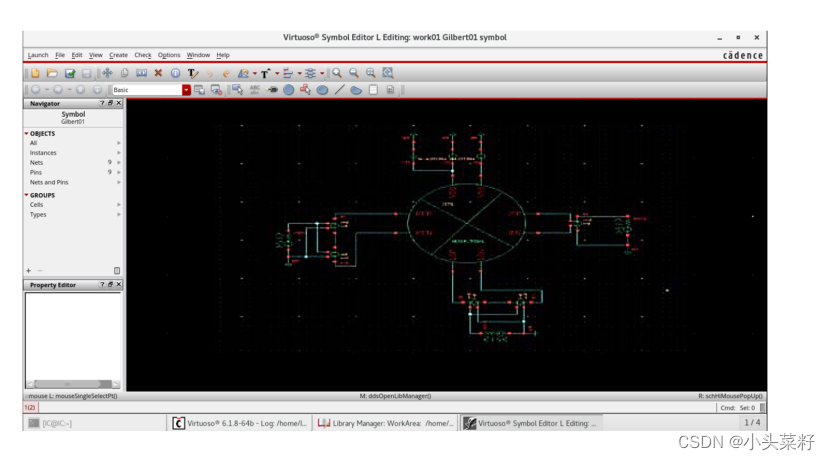This screenshot has height=460, width=830.
Task: Click the Copy toolbar icon
Action: pyautogui.click(x=124, y=73)
